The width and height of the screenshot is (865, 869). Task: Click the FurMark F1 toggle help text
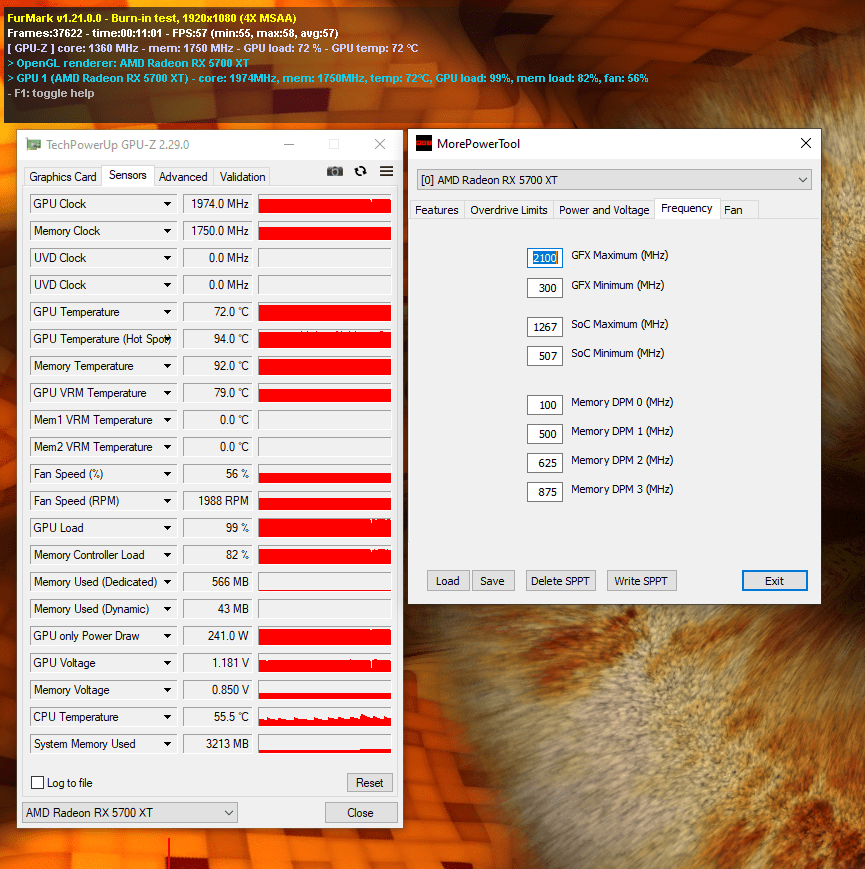pos(51,93)
